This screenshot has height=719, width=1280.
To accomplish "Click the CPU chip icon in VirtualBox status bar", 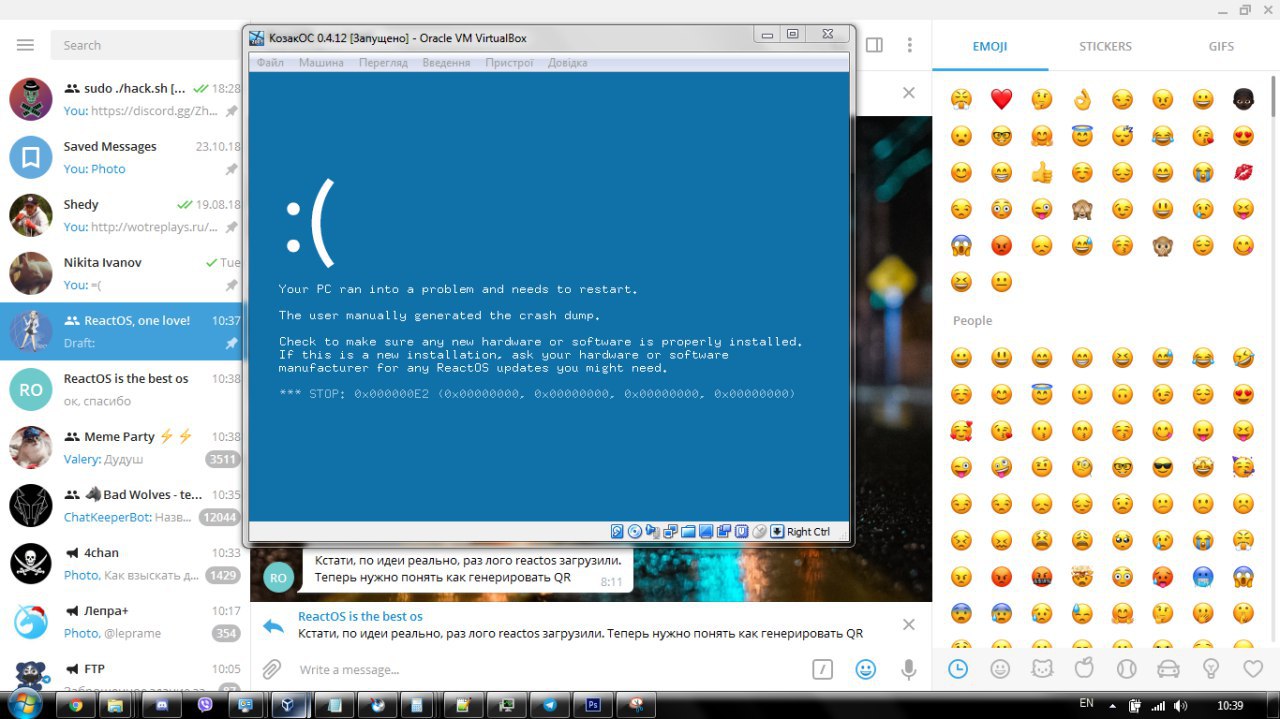I will [741, 531].
